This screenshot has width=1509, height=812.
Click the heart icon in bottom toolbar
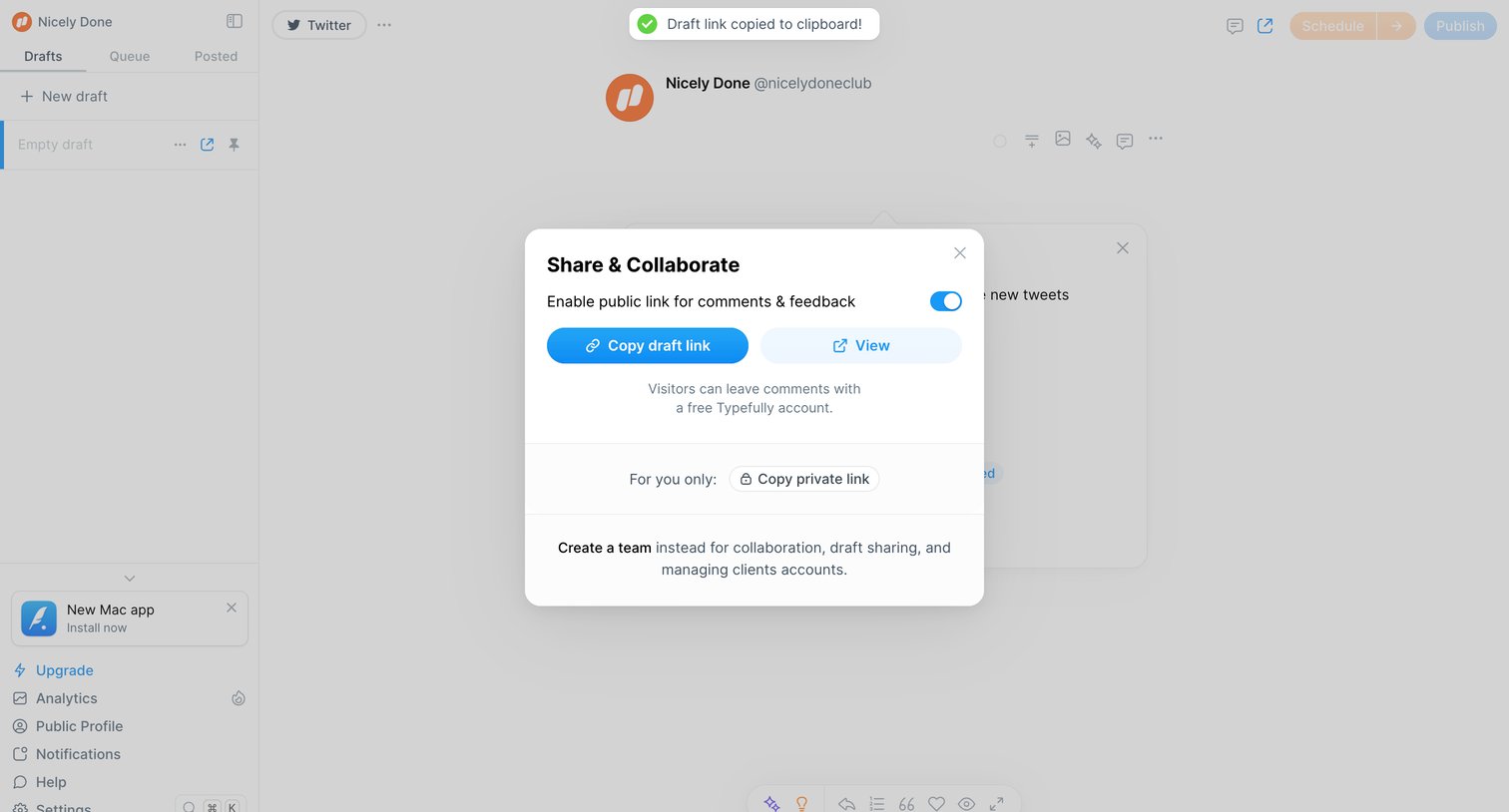tap(936, 803)
